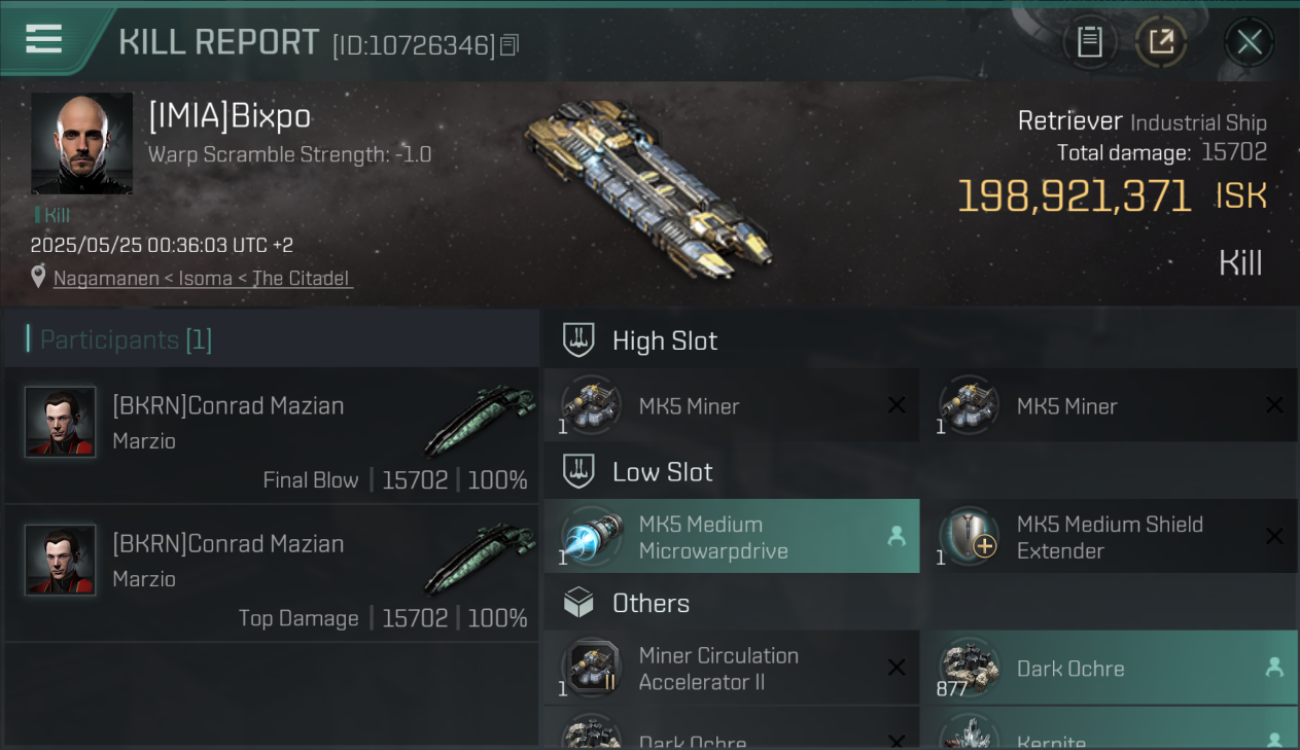Viewport: 1300px width, 750px height.
Task: Select the first MK5 Miner module
Action: coord(731,405)
